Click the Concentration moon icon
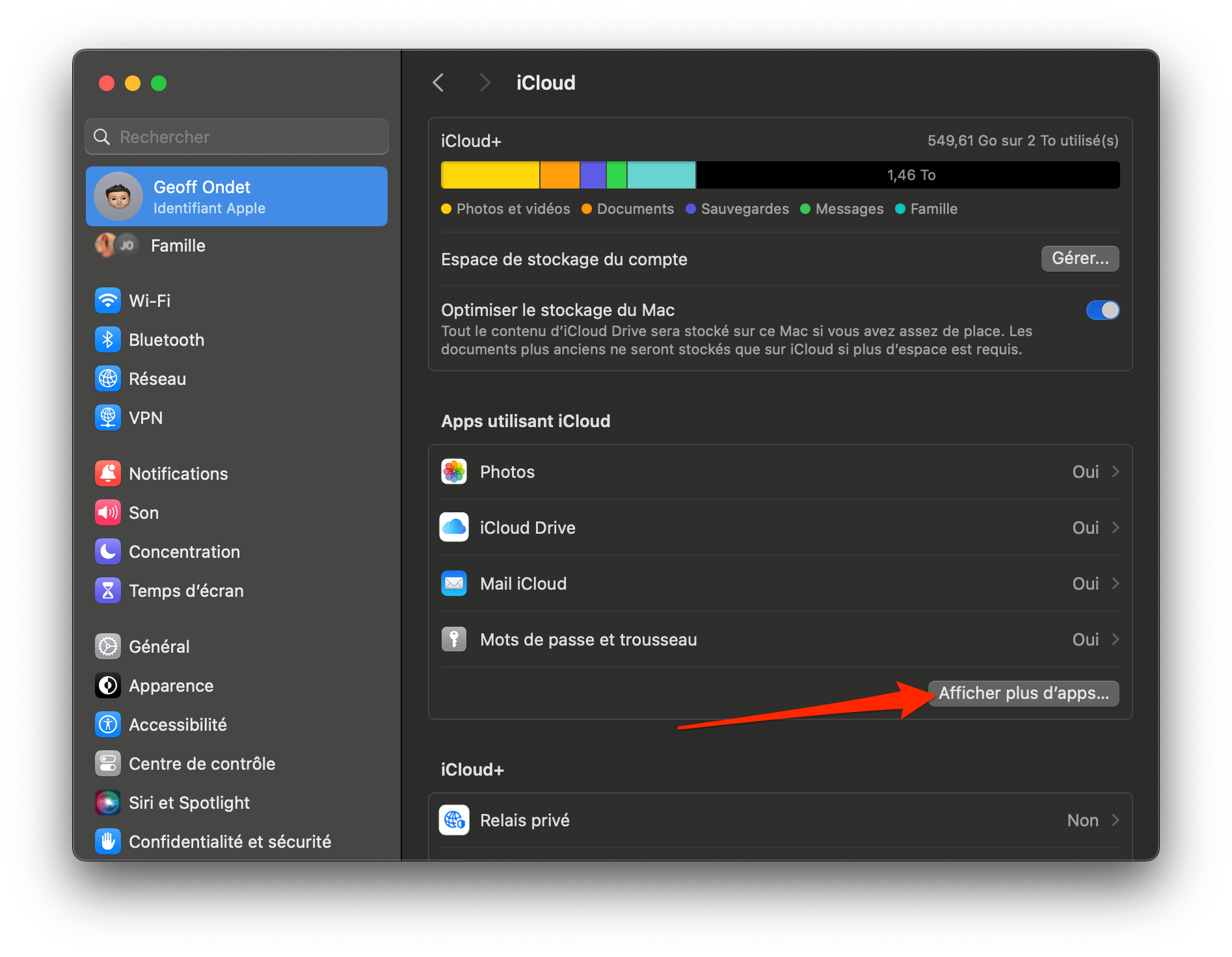 108,551
